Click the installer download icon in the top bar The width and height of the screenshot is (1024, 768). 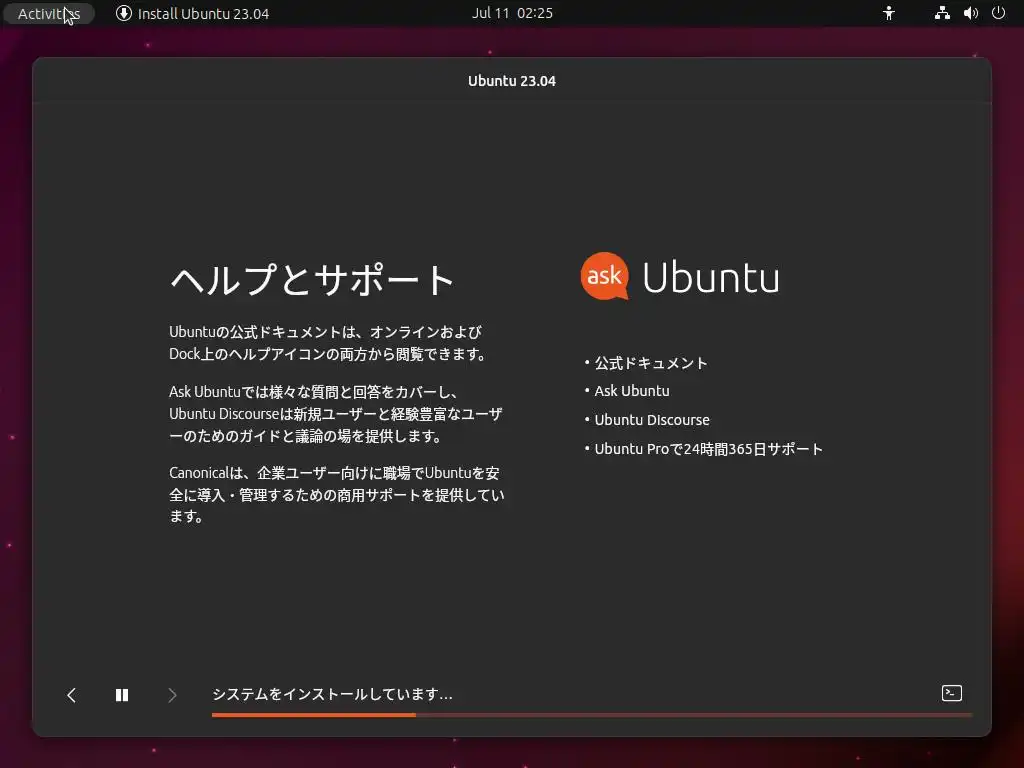pyautogui.click(x=123, y=13)
